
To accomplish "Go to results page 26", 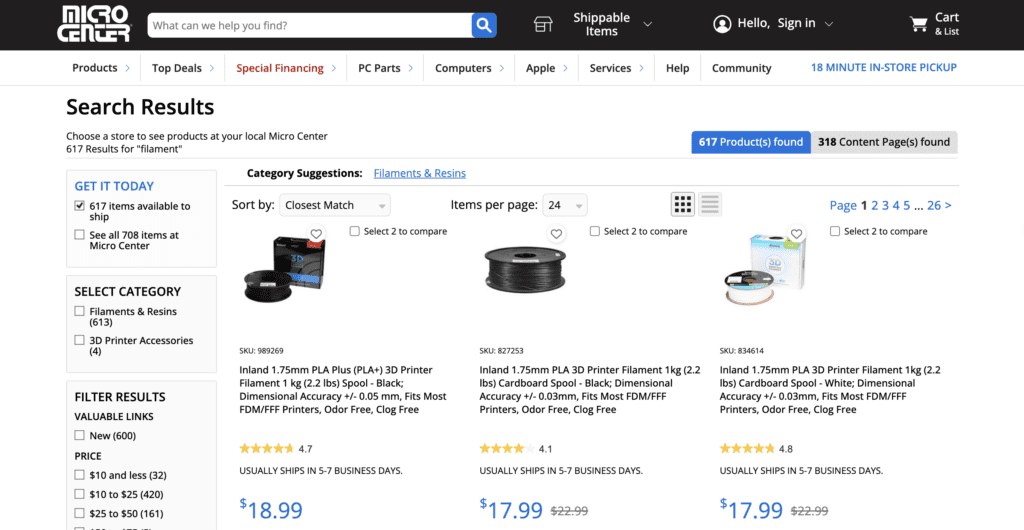I will (934, 206).
